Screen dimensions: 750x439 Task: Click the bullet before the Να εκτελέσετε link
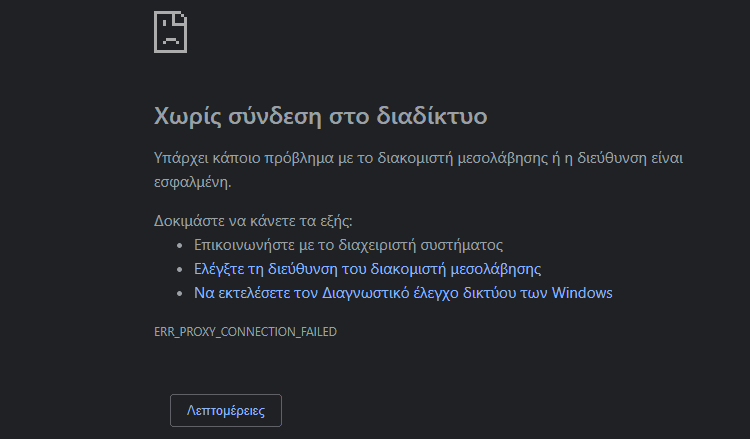click(x=179, y=293)
